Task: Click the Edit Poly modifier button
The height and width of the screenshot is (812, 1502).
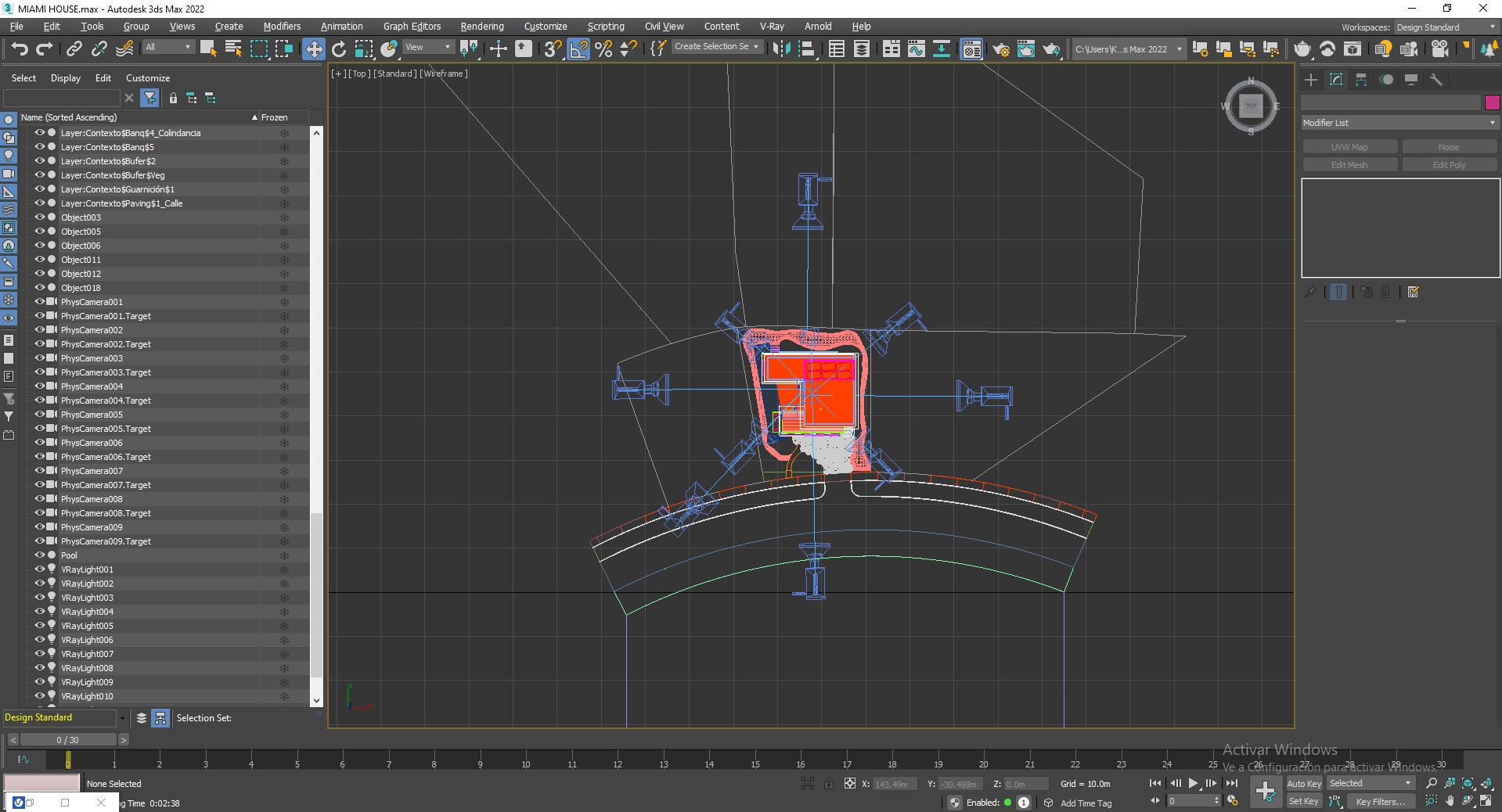Action: point(1449,165)
